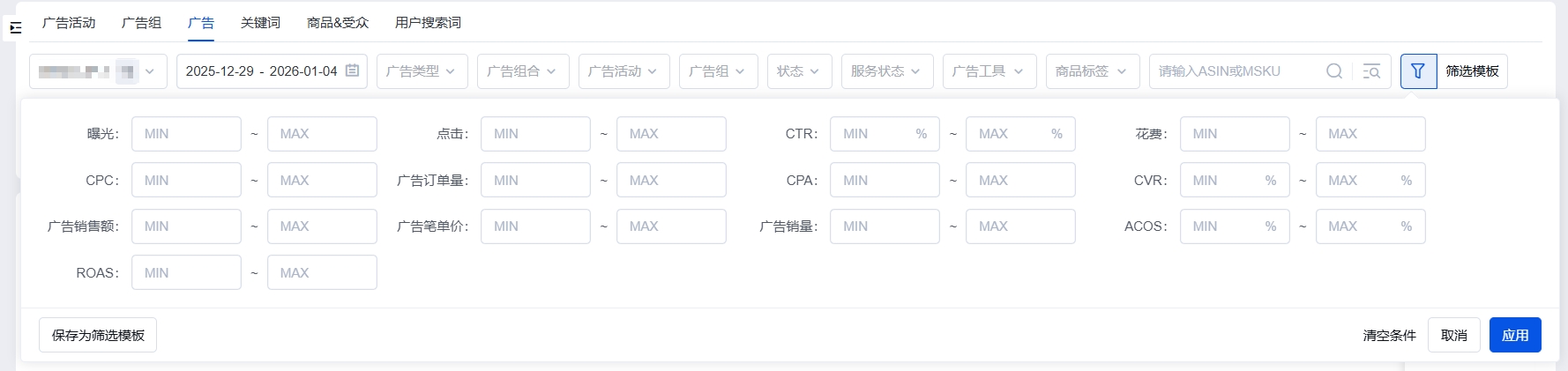The width and height of the screenshot is (1568, 371).
Task: Expand the sidebar menu icon
Action: 15,28
